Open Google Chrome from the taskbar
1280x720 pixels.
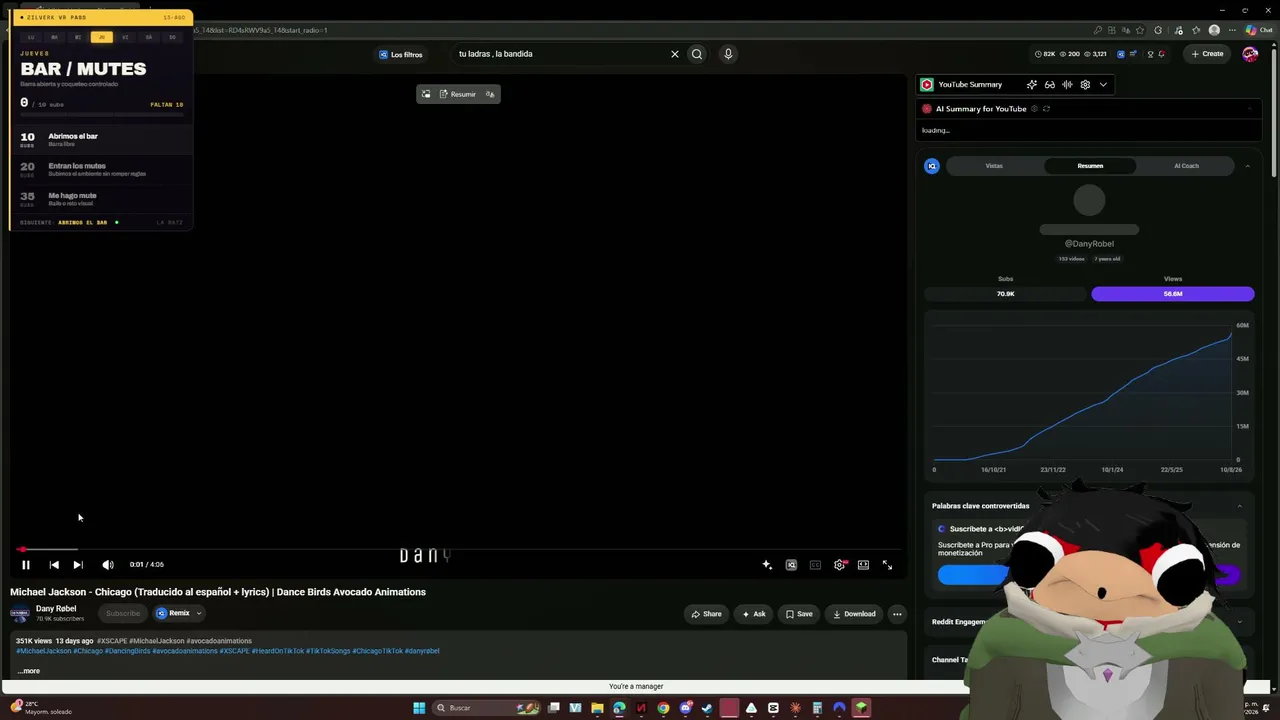tap(663, 708)
